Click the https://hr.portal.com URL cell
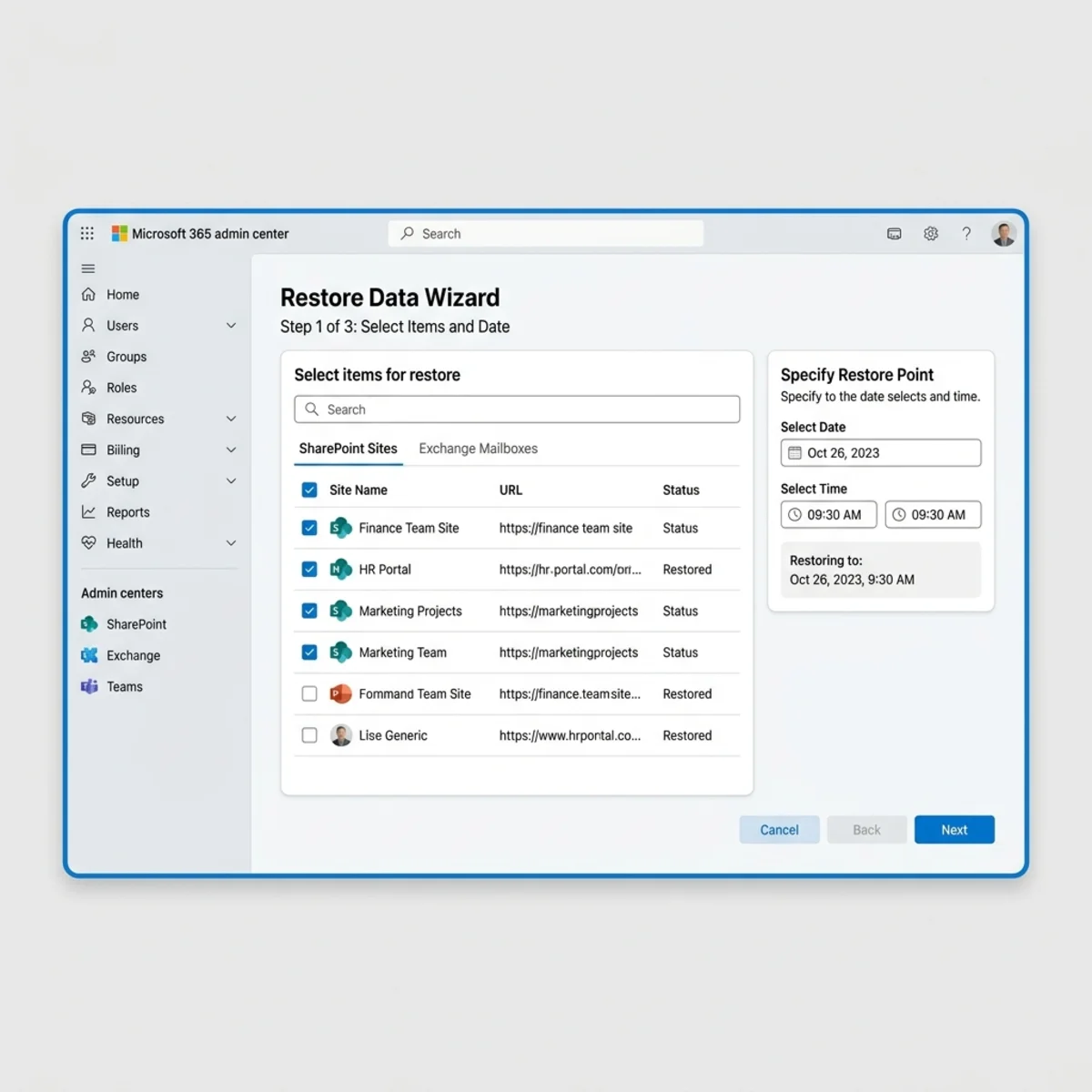 (570, 570)
